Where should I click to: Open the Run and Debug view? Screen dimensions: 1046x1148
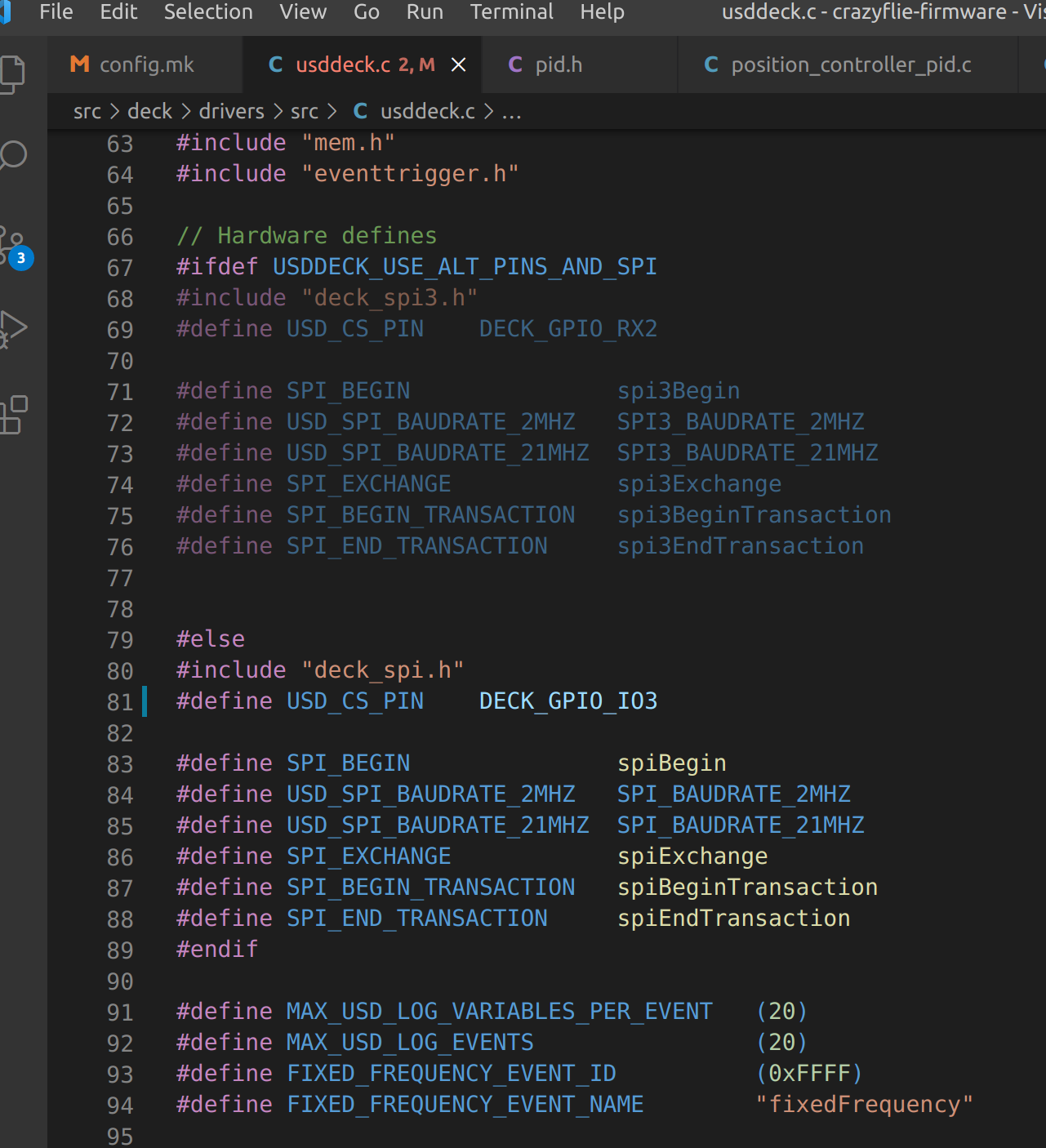point(13,328)
